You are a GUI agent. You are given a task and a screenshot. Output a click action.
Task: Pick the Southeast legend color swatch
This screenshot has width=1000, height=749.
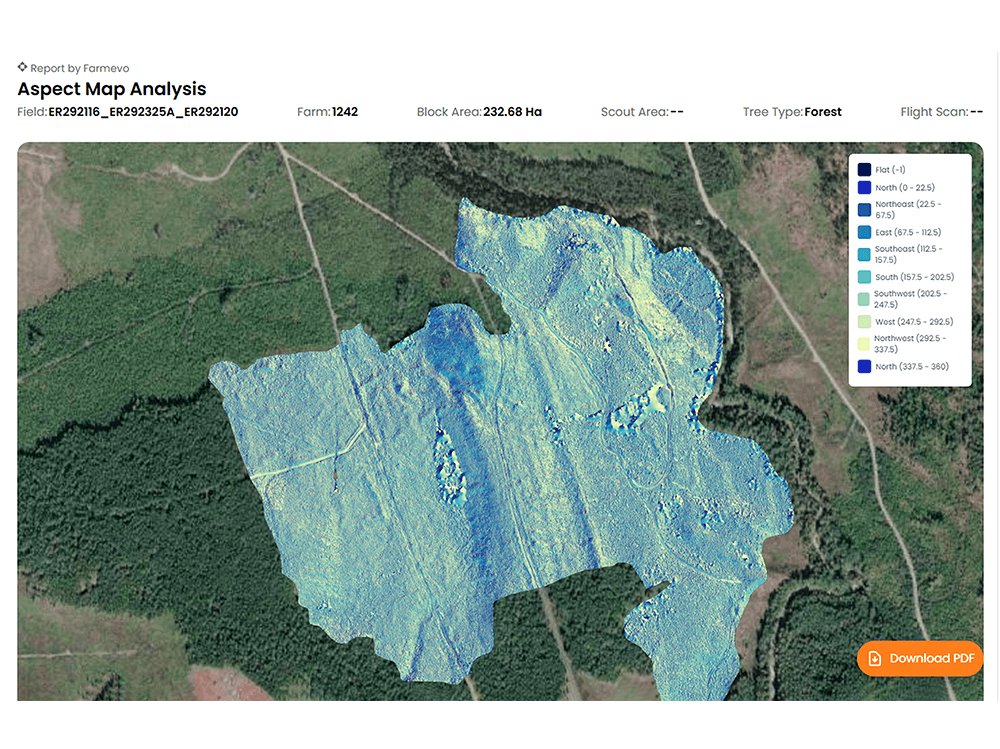click(864, 254)
